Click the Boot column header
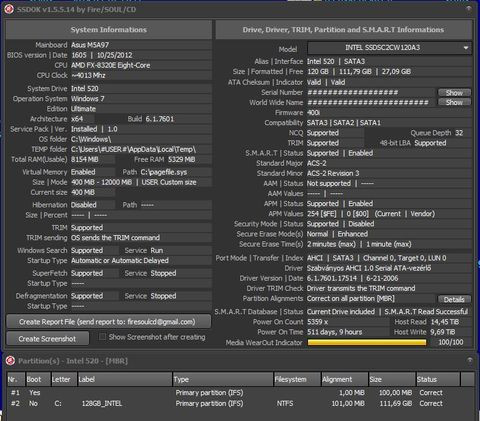480x421 pixels. (x=38, y=379)
